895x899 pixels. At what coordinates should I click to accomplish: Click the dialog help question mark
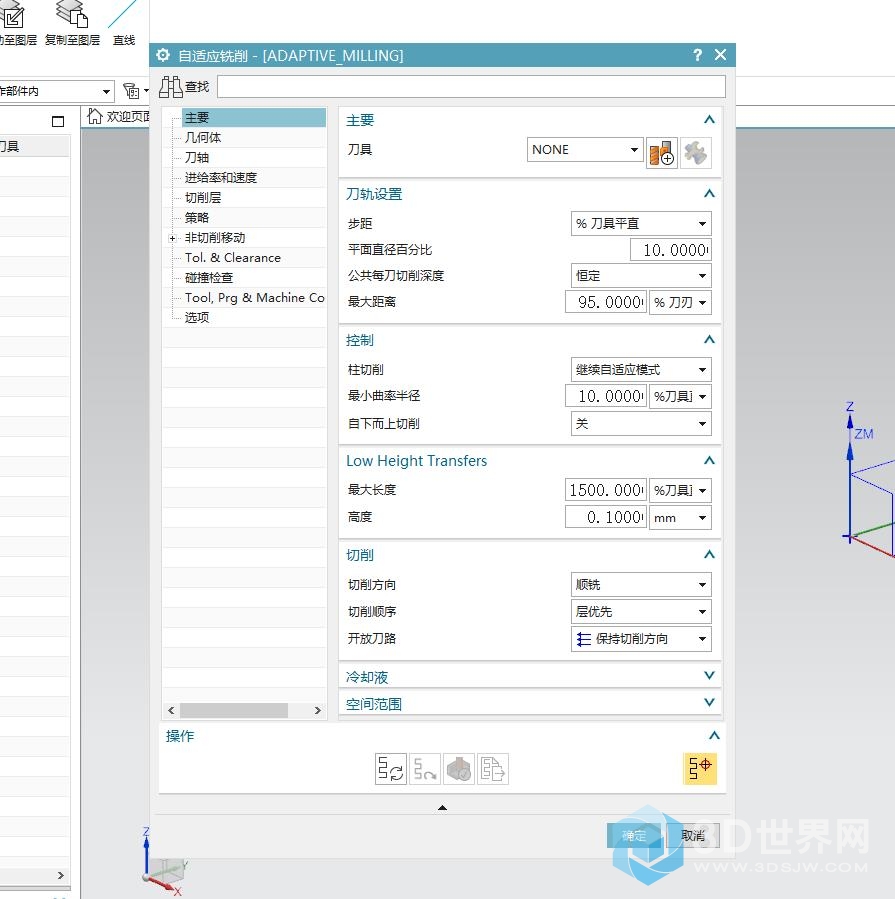point(697,56)
